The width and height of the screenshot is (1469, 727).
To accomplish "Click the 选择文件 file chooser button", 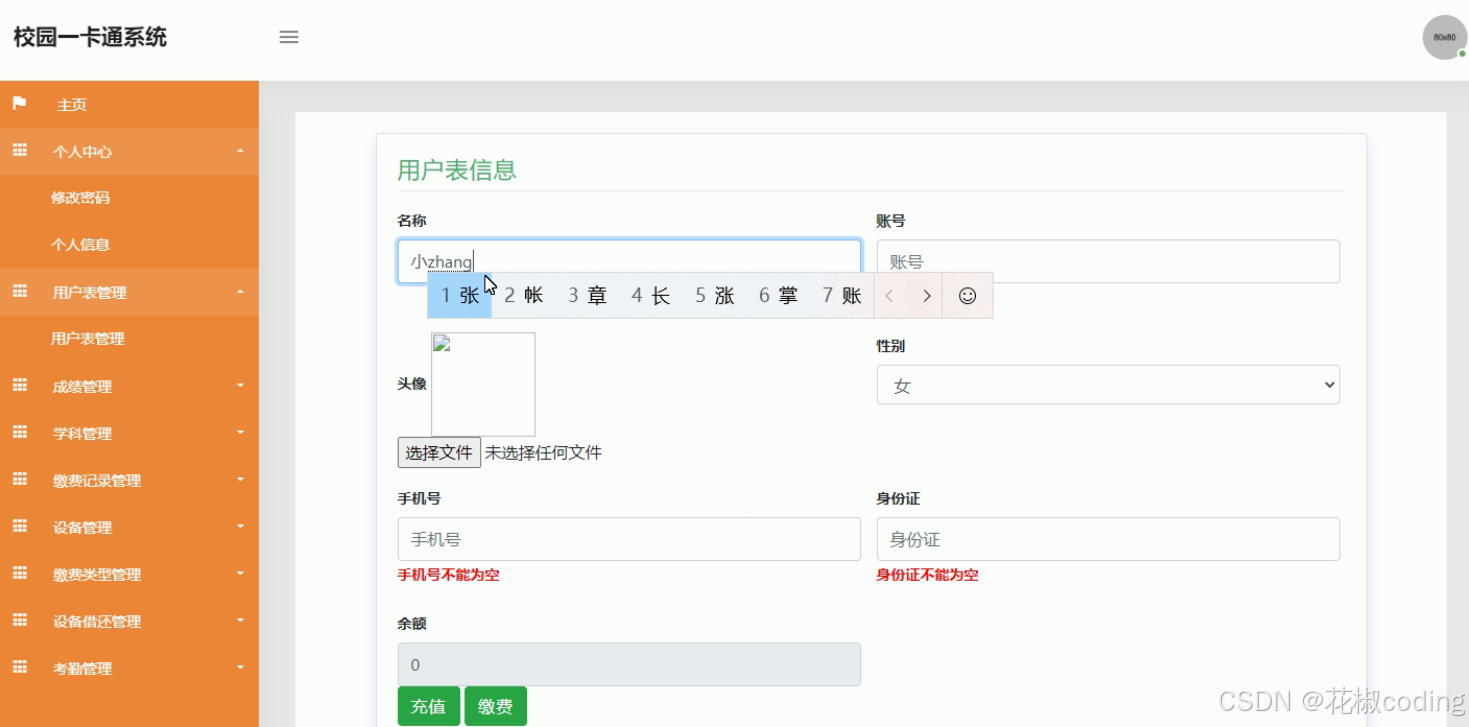I will [438, 452].
